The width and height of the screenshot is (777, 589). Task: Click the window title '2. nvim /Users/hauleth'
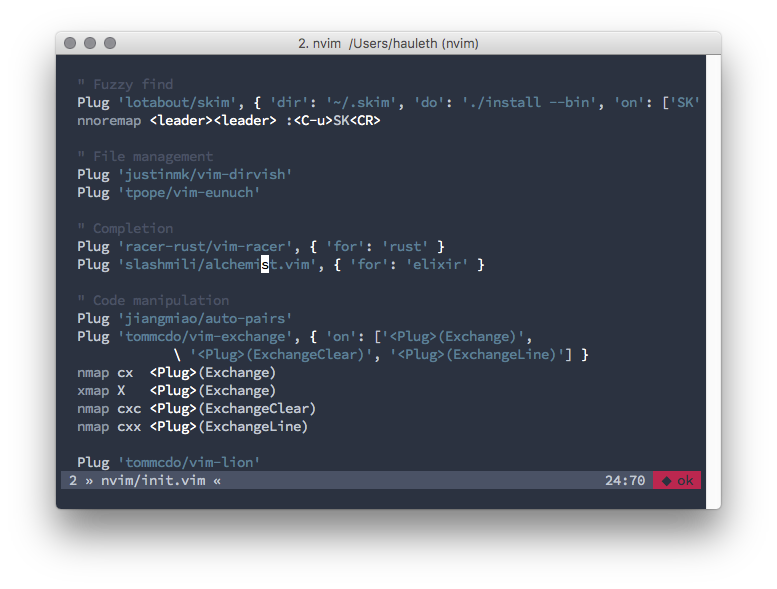pyautogui.click(x=388, y=44)
